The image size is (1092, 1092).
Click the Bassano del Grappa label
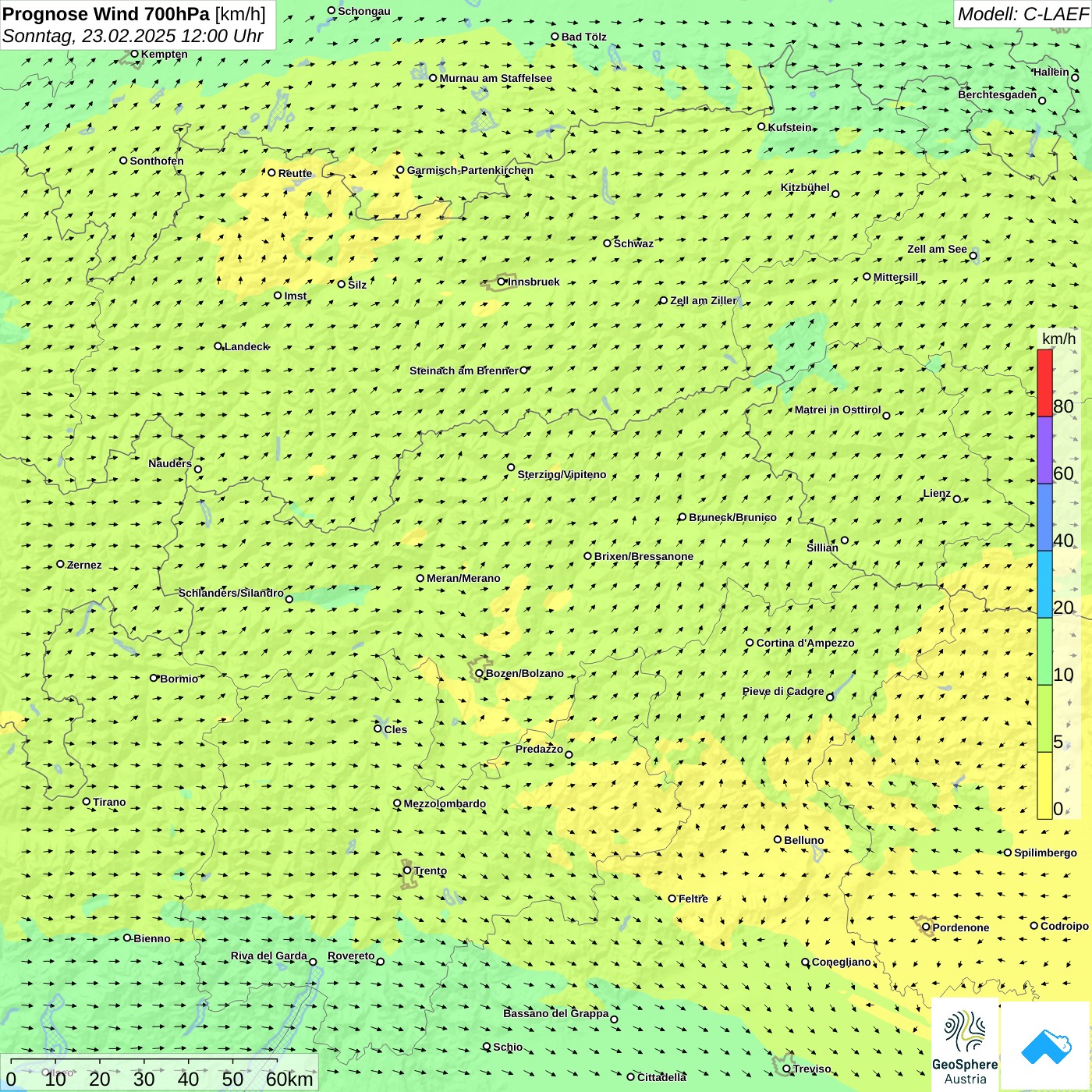tap(556, 1014)
